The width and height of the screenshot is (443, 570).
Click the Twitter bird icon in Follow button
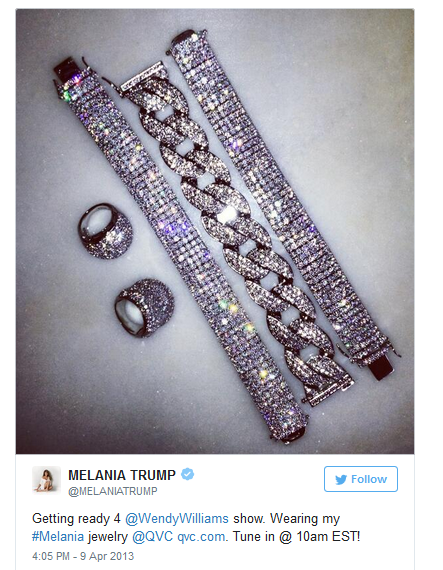341,479
